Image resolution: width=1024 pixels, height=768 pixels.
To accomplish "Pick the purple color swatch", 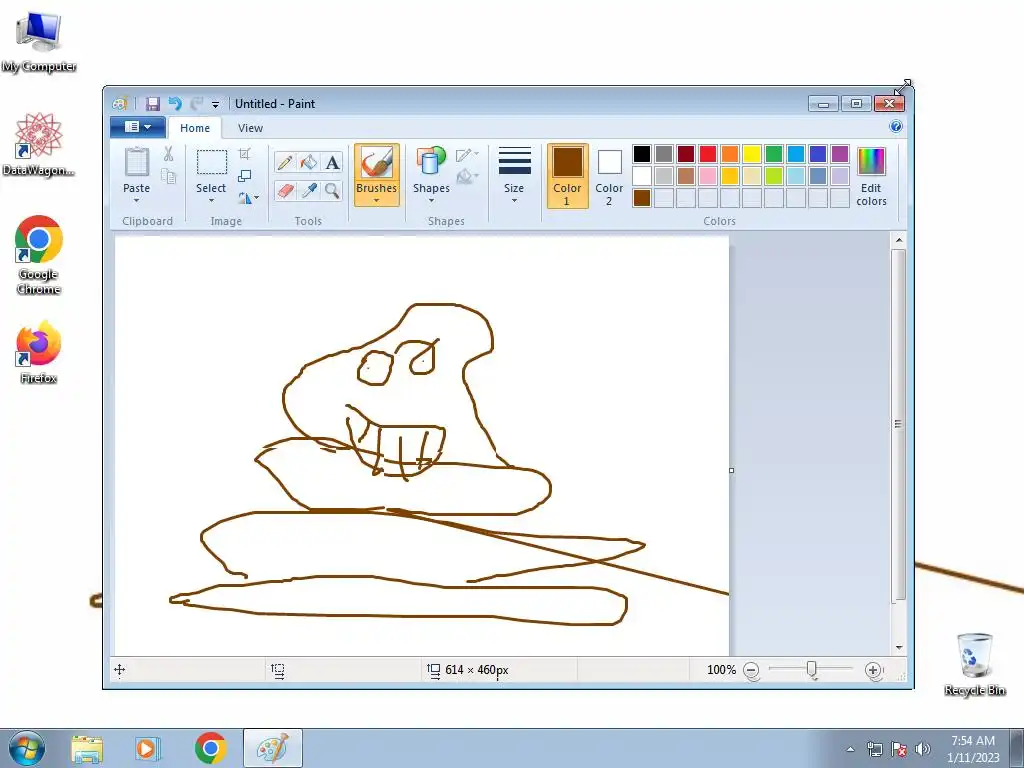I will point(840,154).
